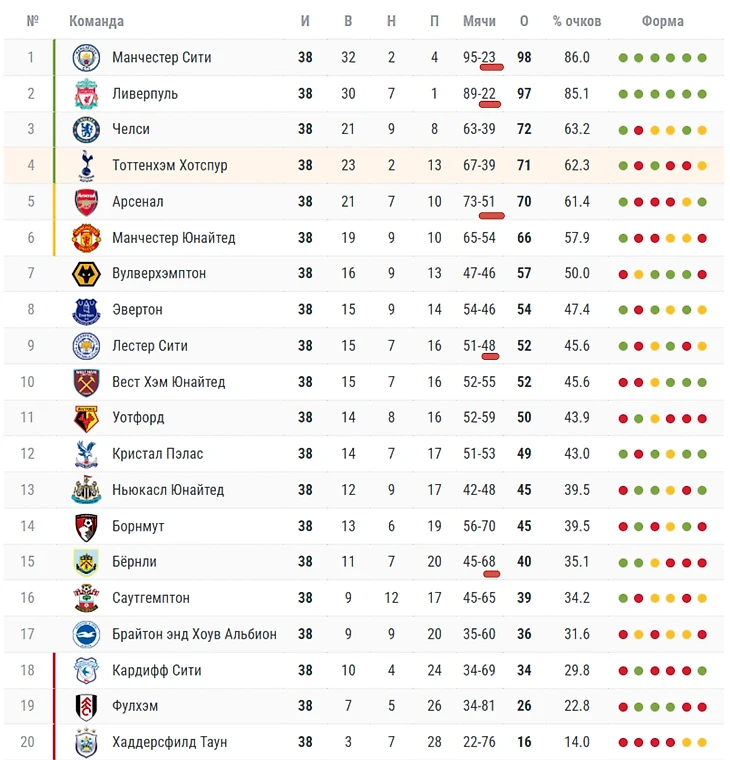Click the Newcastle United crest
The height and width of the screenshot is (760, 730).
pyautogui.click(x=86, y=490)
